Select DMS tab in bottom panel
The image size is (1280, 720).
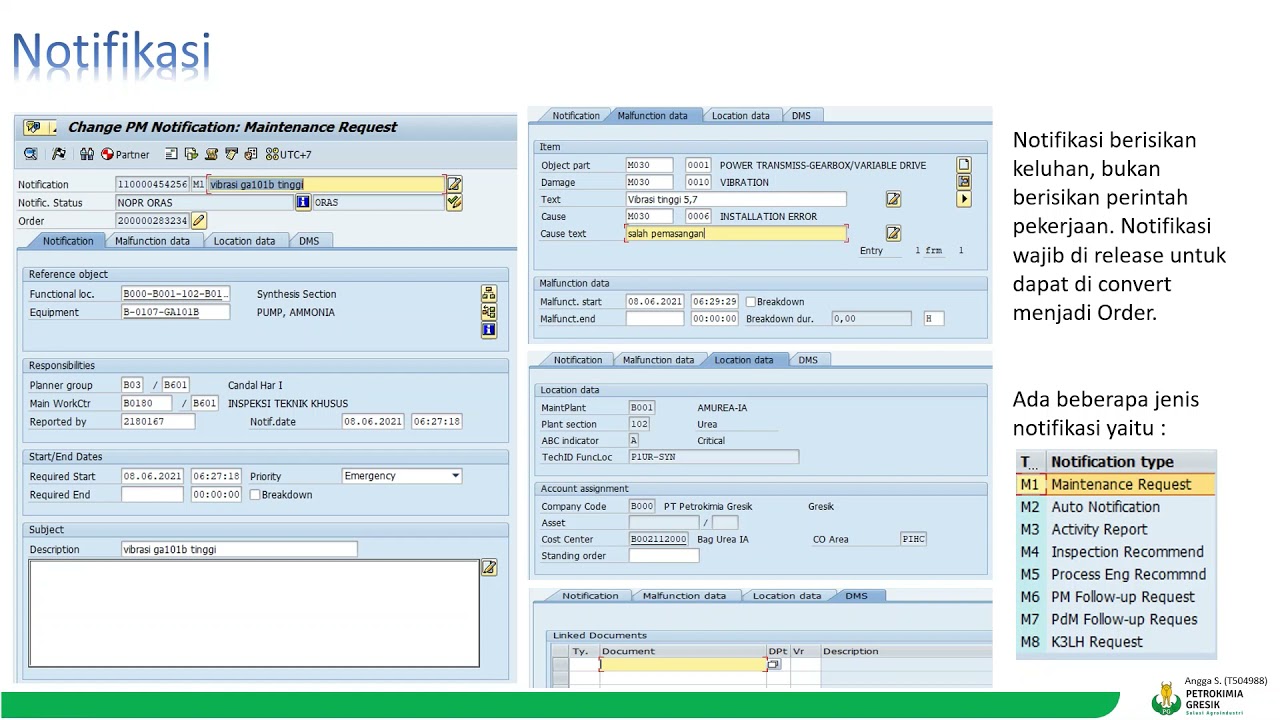click(x=857, y=596)
